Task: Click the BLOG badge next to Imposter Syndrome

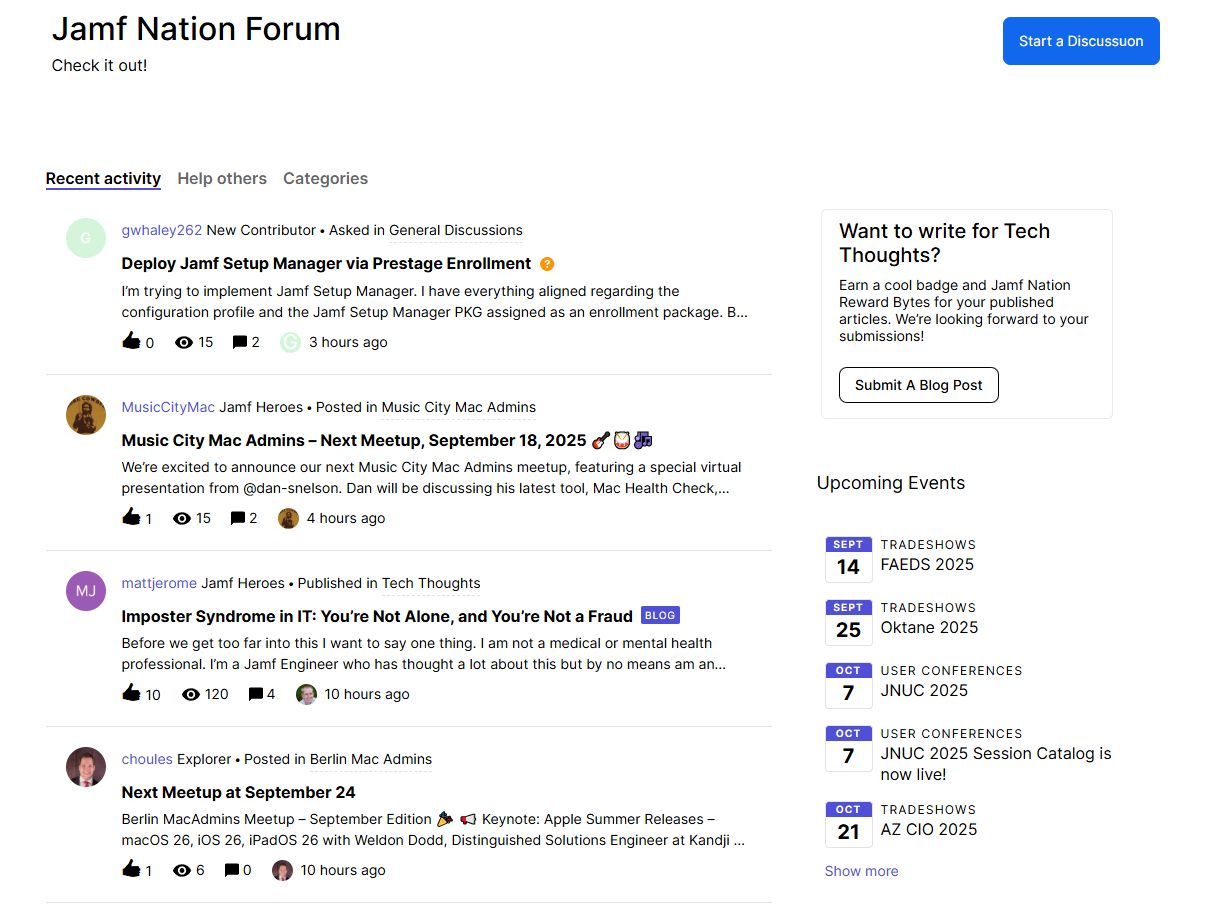Action: 660,616
